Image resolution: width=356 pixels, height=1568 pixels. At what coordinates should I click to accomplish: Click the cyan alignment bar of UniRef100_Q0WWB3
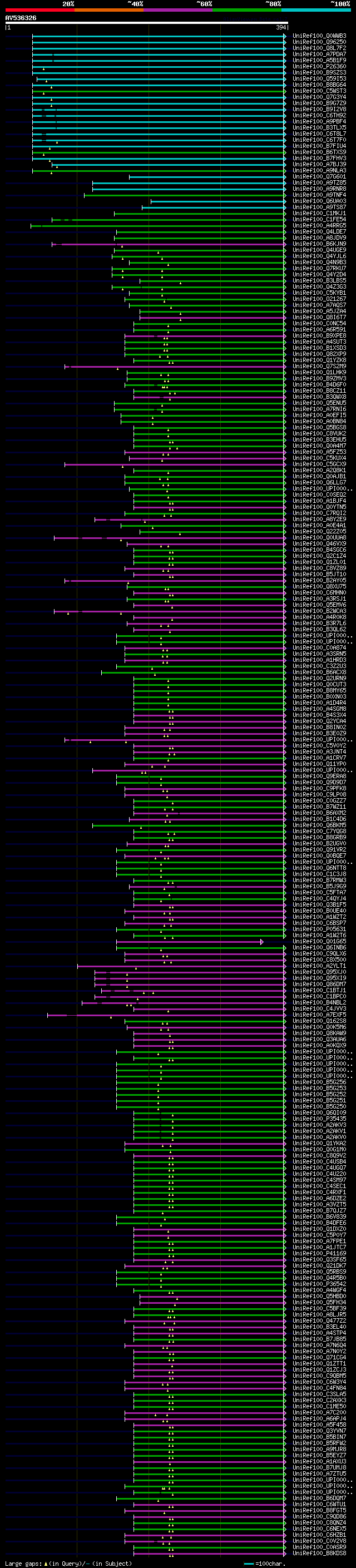pyautogui.click(x=159, y=36)
